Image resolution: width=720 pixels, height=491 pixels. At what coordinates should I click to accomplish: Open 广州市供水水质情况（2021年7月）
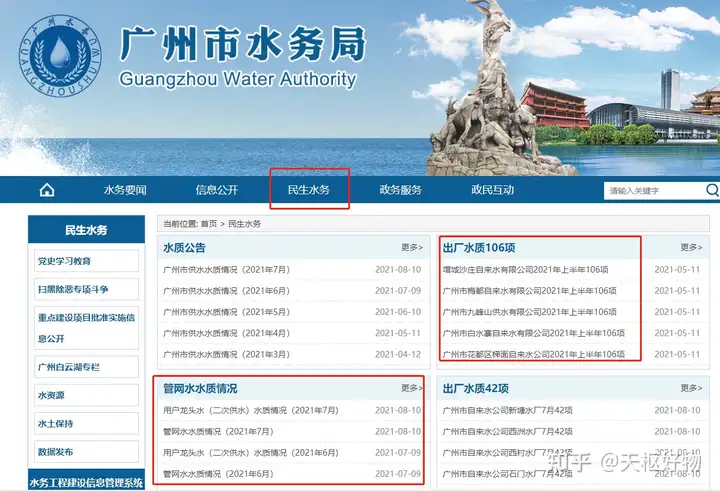point(226,270)
